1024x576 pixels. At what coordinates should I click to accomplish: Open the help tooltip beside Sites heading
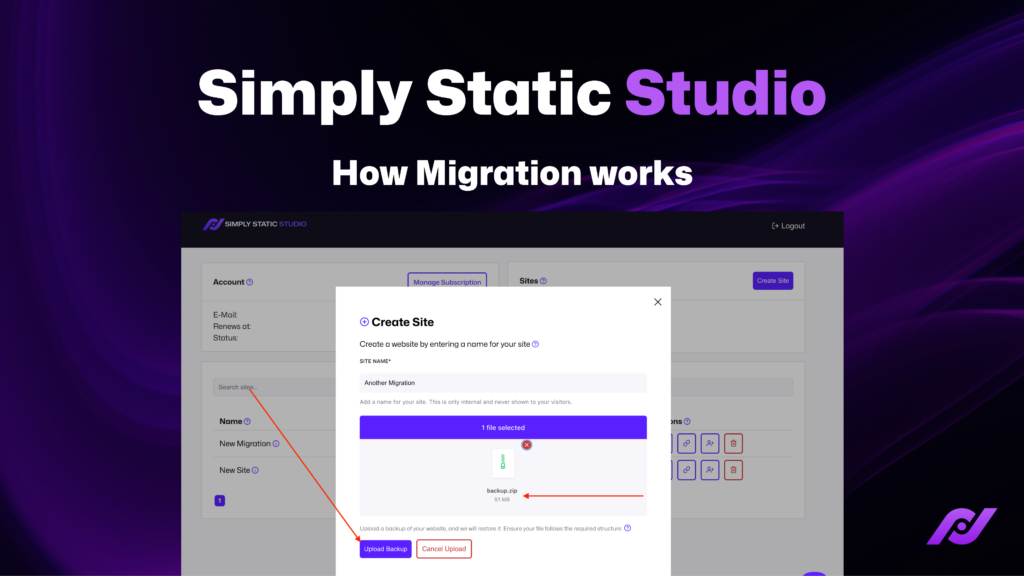pos(543,281)
